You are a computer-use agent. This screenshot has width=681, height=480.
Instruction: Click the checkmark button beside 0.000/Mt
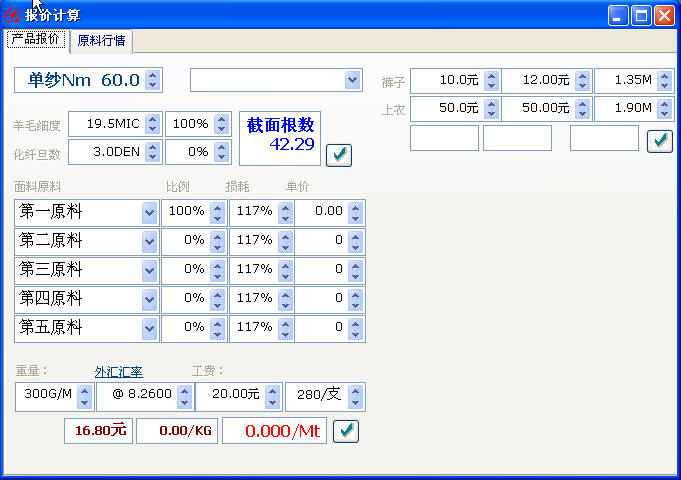click(346, 431)
